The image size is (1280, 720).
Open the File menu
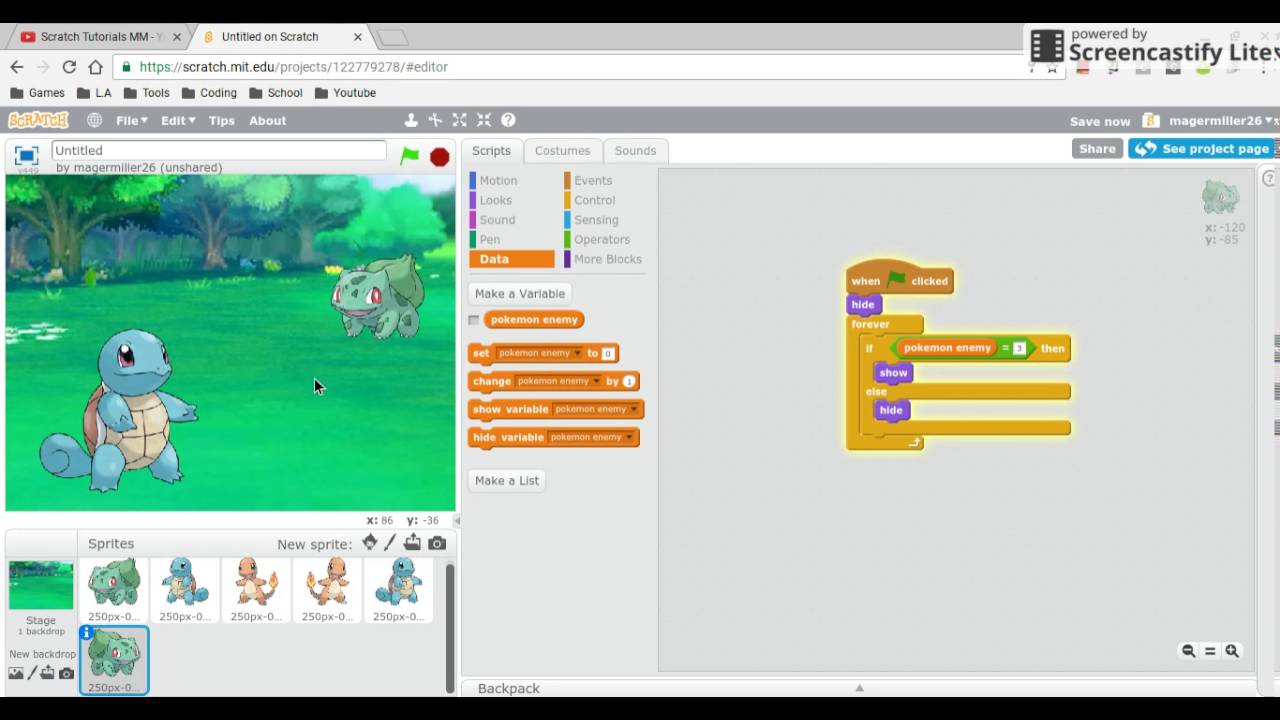[131, 120]
